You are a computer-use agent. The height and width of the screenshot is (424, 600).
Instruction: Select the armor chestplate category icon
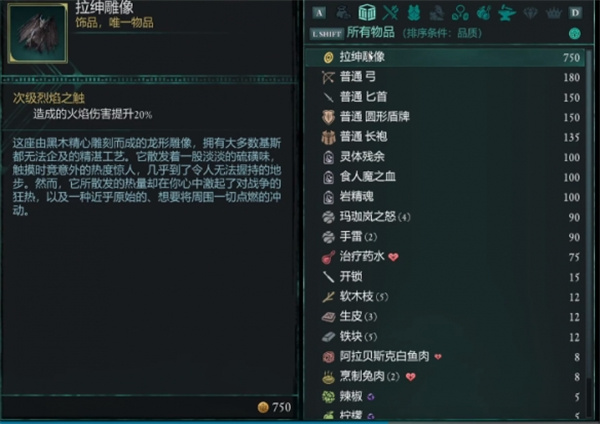click(x=414, y=13)
